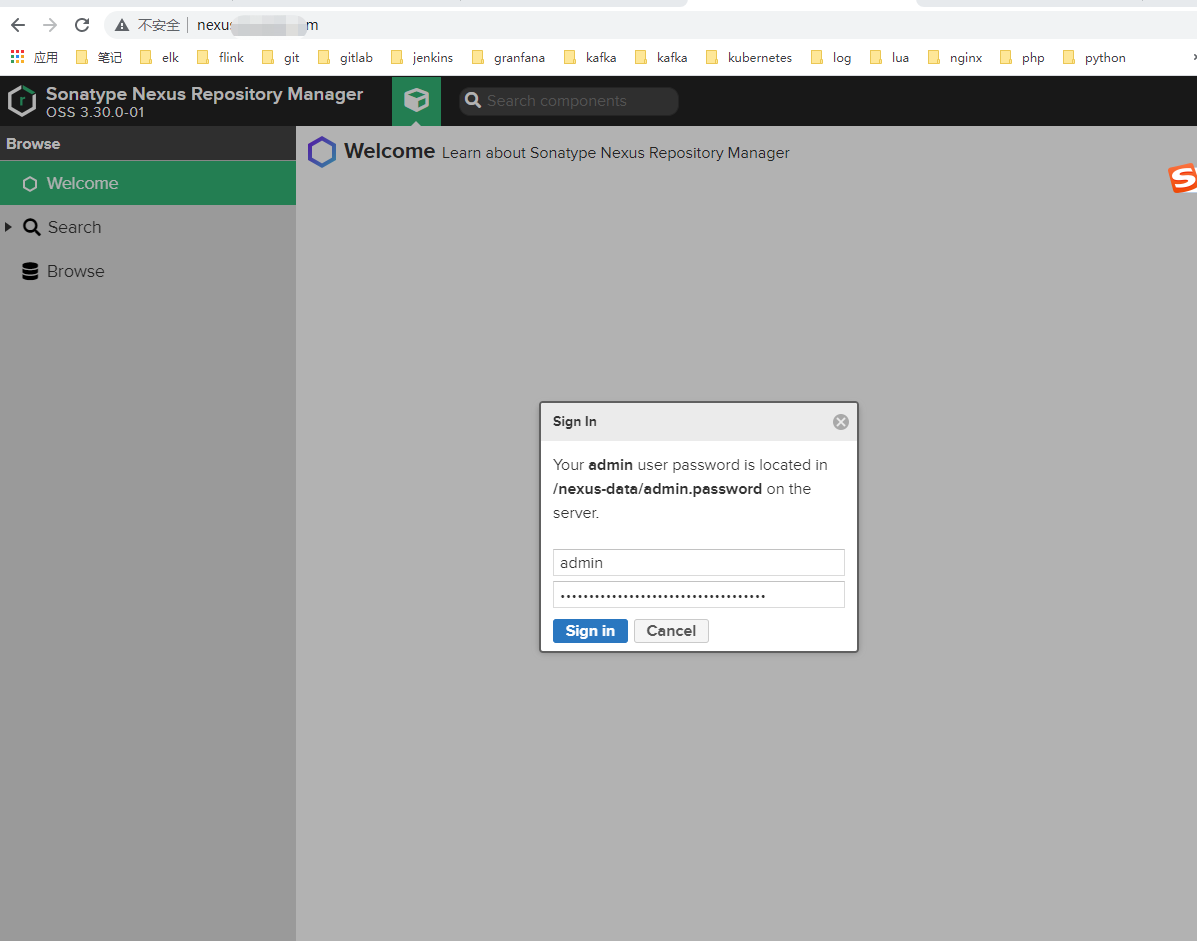This screenshot has height=941, width=1197.
Task: Open the nginx bookmark folder
Action: (x=954, y=57)
